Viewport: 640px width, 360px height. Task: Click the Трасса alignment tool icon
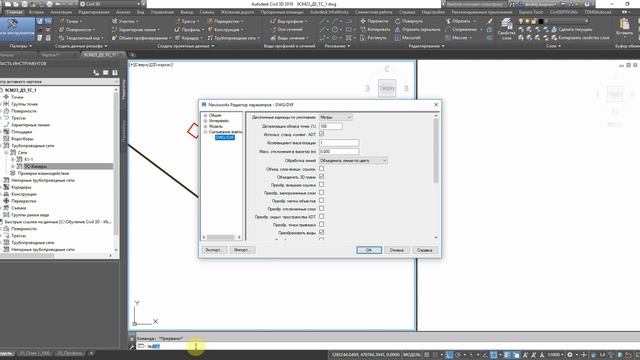(178, 21)
